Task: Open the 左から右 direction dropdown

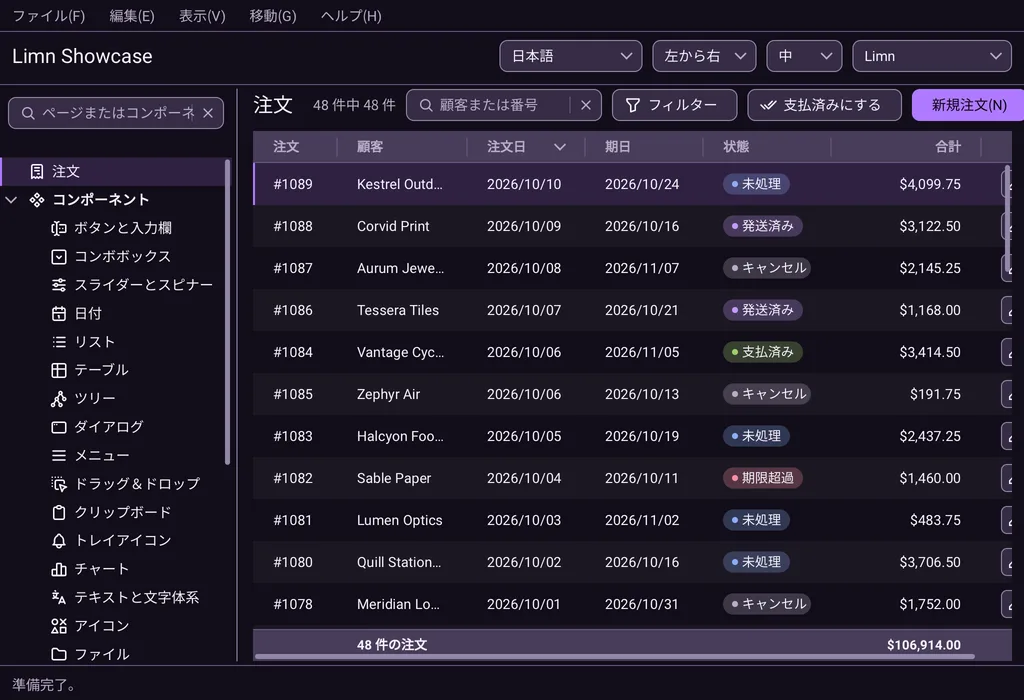Action: [x=704, y=56]
